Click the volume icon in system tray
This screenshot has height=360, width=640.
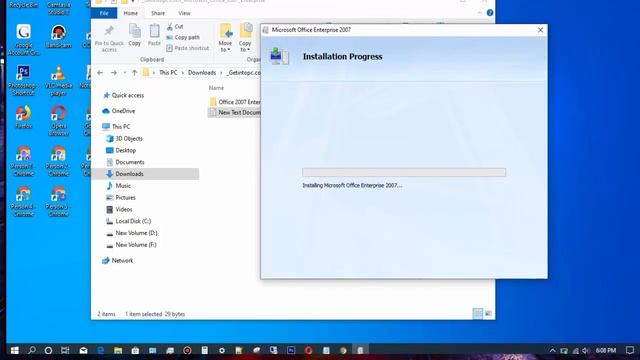coord(586,350)
